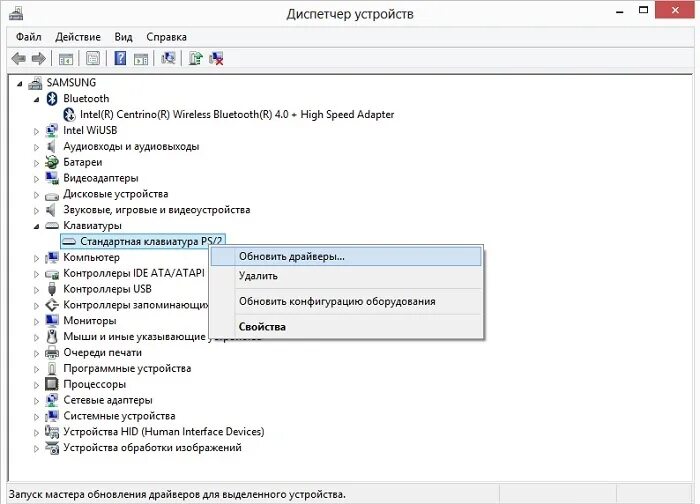Select the Intel Centrino Bluetooth adapter icon

click(x=69, y=115)
